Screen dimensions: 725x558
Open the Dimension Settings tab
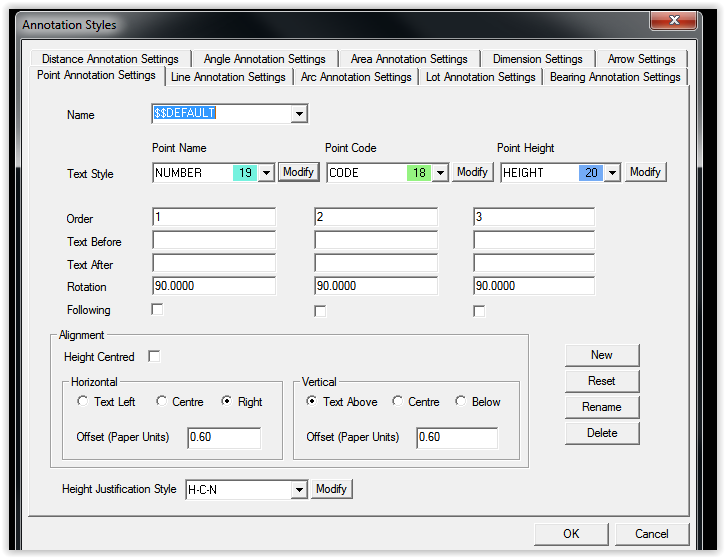(x=537, y=59)
